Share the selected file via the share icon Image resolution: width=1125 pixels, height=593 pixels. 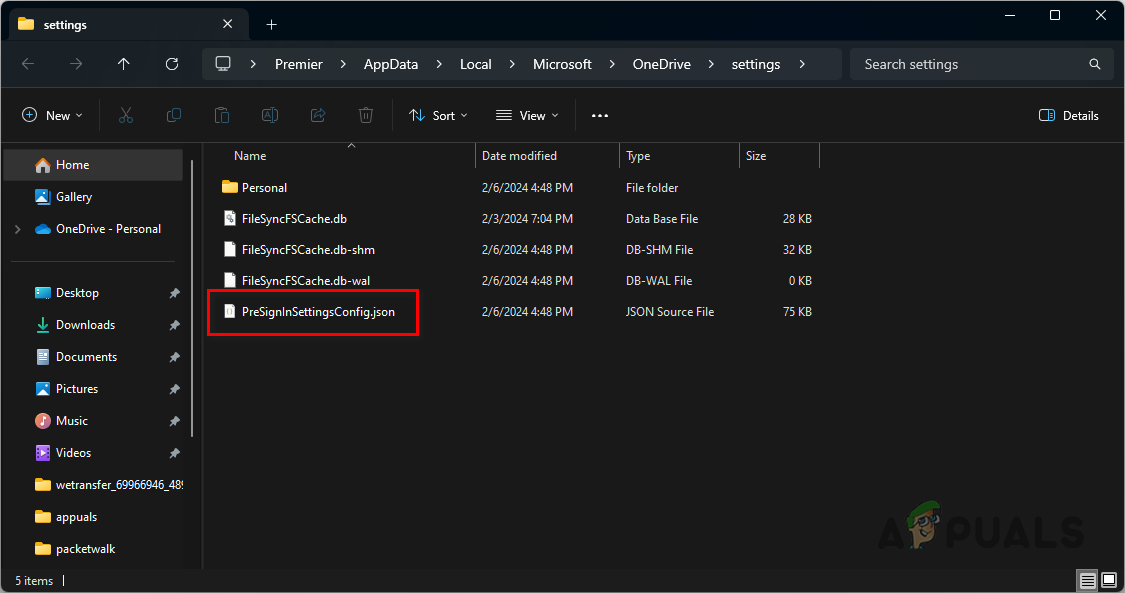pyautogui.click(x=317, y=115)
